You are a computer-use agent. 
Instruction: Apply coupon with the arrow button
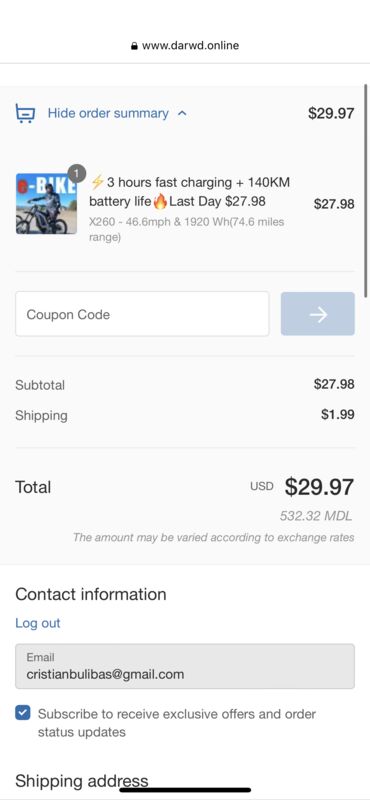click(x=317, y=314)
